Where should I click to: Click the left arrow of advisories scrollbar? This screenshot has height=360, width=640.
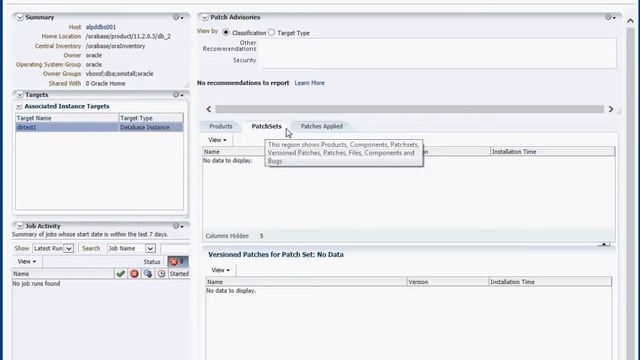point(209,109)
